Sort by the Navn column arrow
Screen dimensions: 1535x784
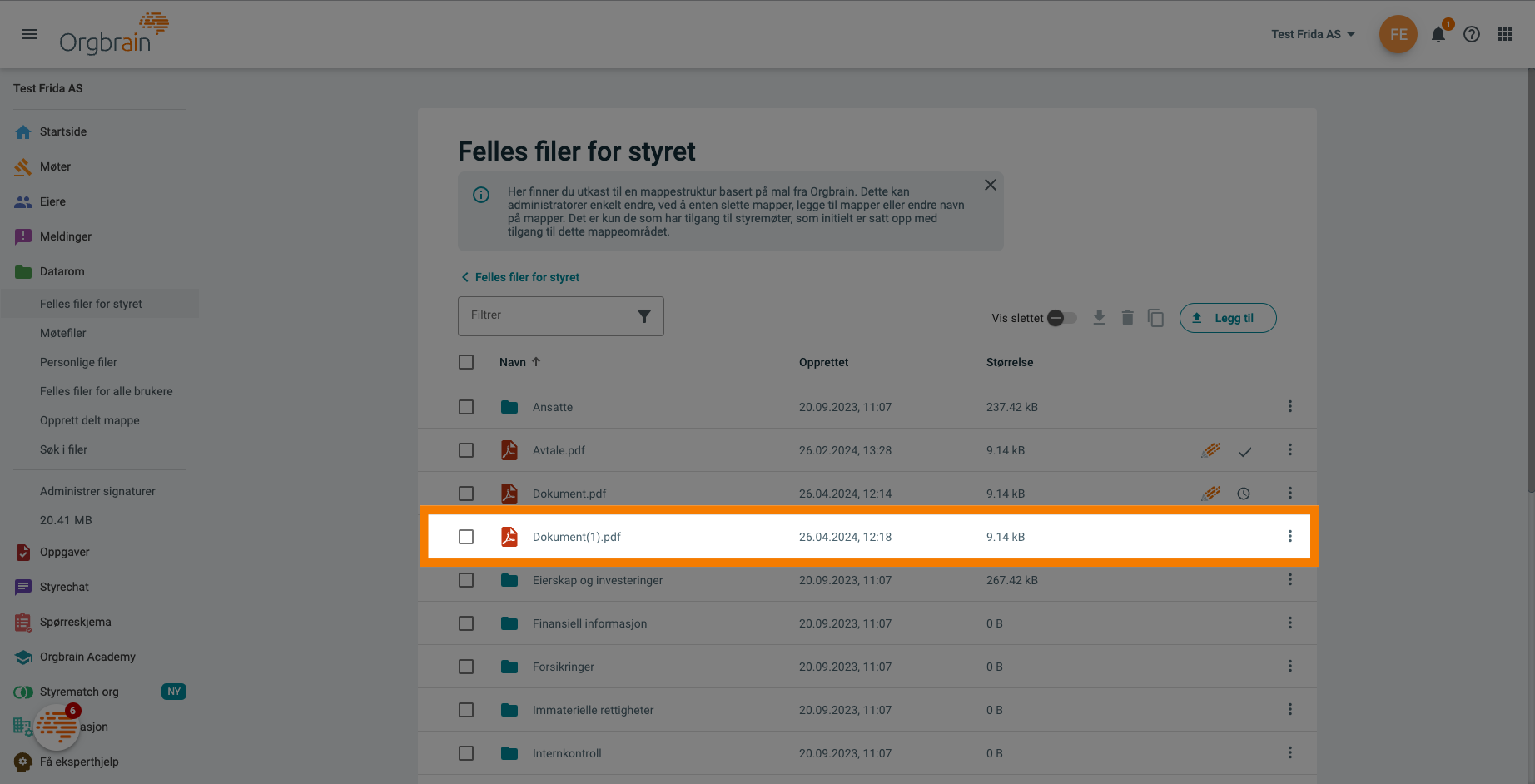[x=536, y=362]
